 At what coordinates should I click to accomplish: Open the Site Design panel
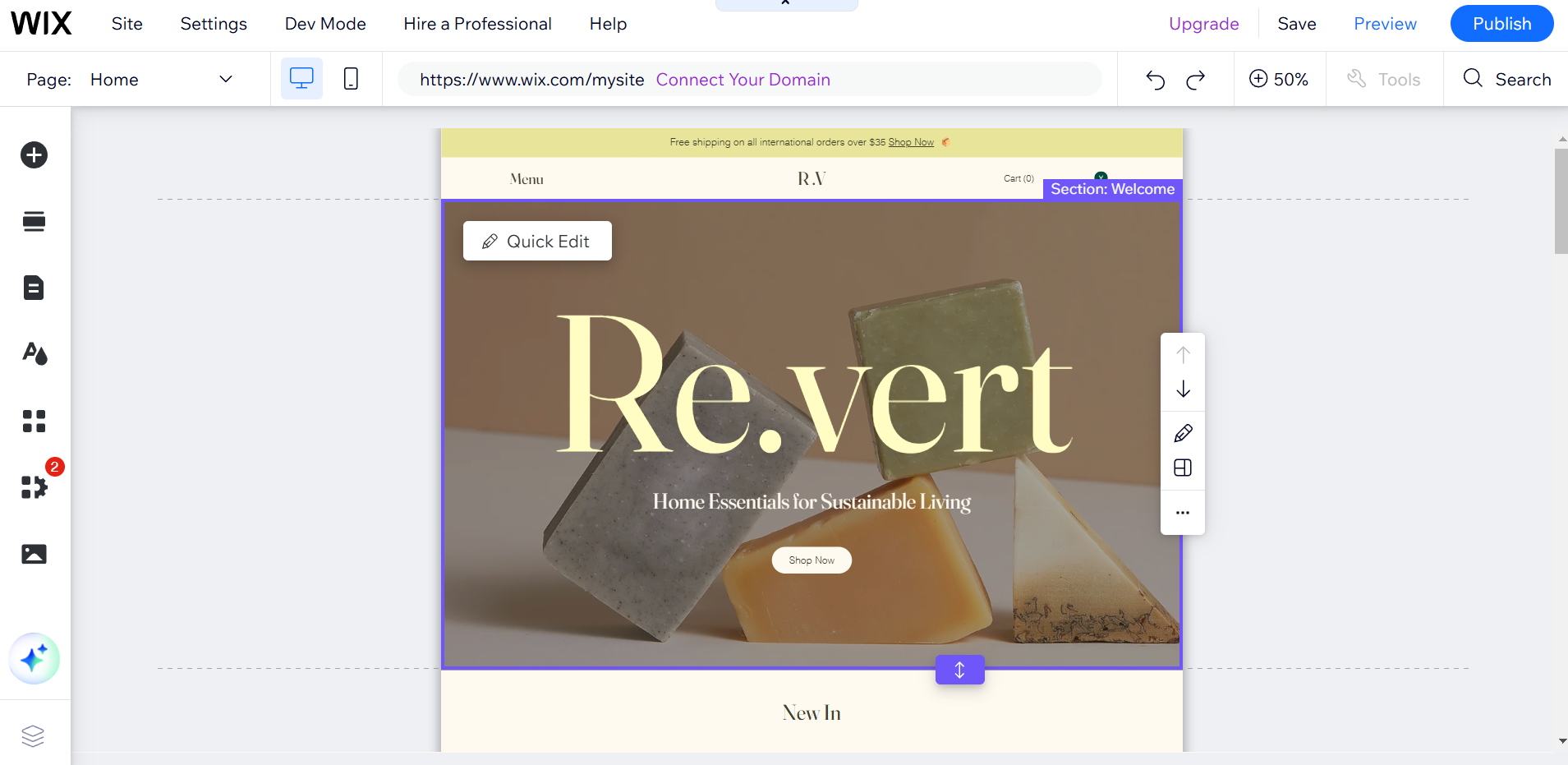click(34, 354)
